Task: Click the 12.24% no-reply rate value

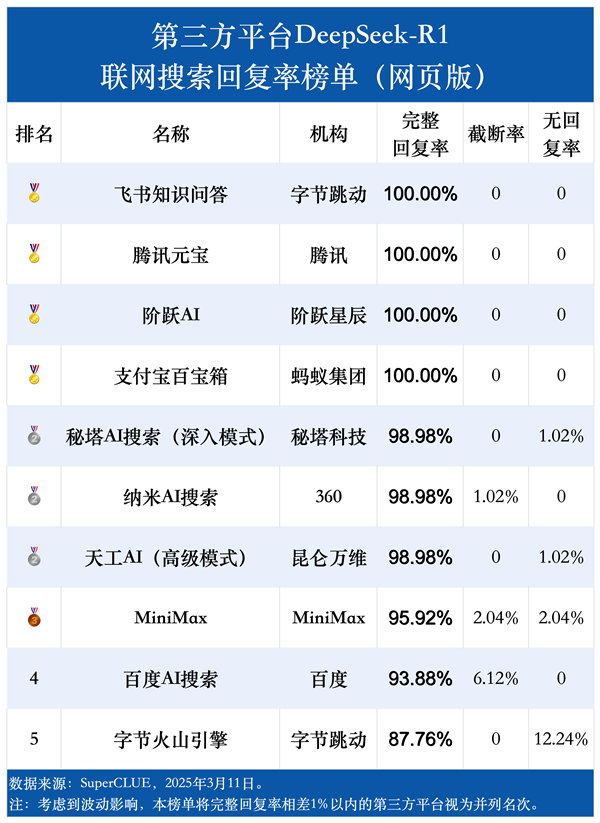Action: [561, 740]
